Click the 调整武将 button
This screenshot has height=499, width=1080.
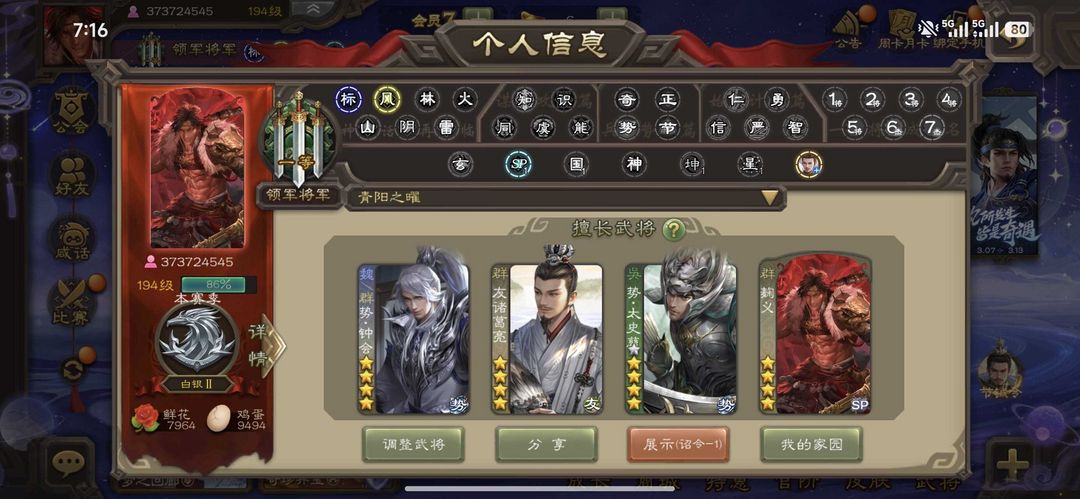[413, 445]
